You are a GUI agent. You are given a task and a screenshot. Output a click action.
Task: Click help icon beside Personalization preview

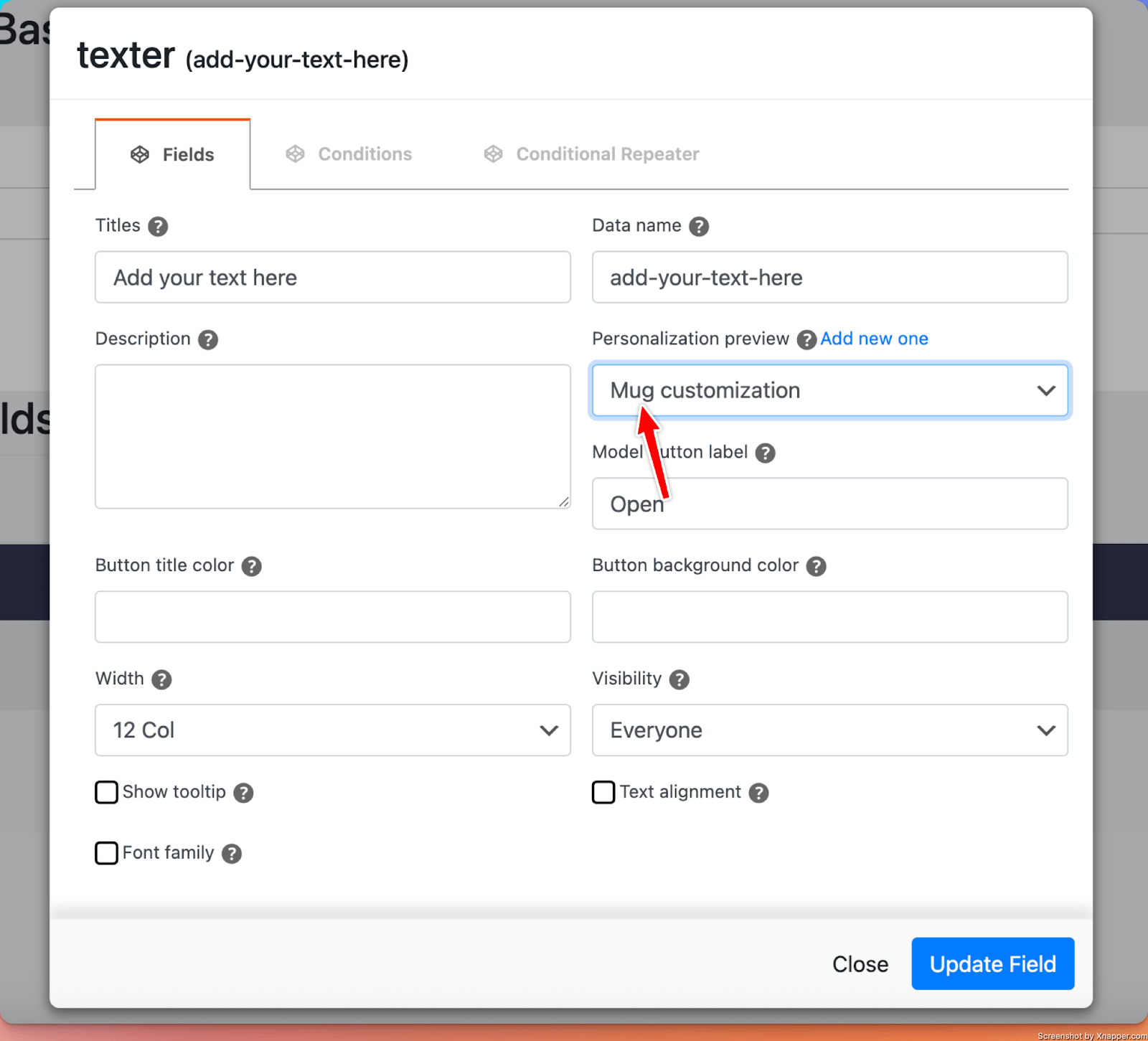click(806, 339)
